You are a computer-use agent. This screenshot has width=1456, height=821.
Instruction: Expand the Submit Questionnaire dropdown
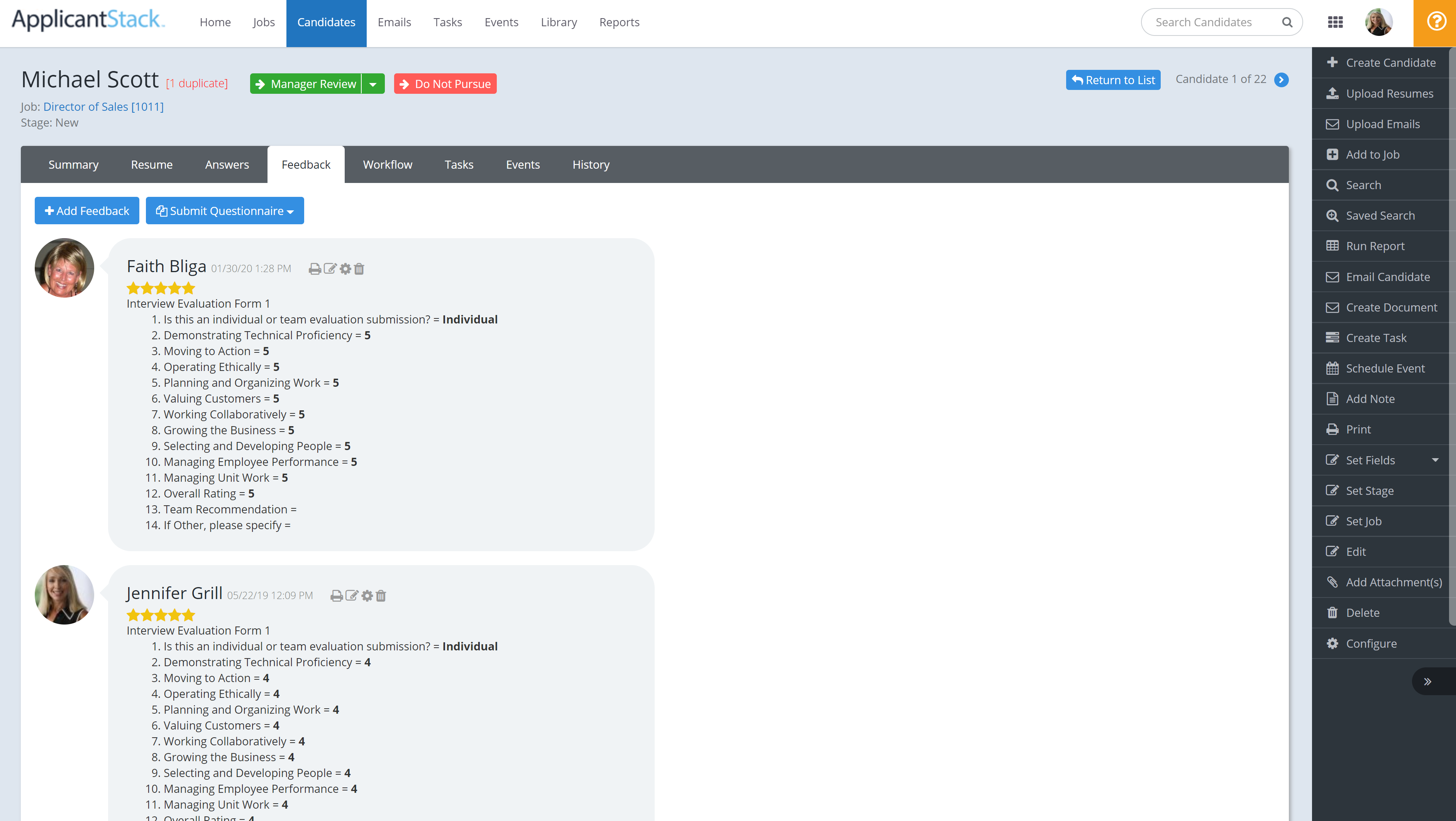tap(225, 211)
